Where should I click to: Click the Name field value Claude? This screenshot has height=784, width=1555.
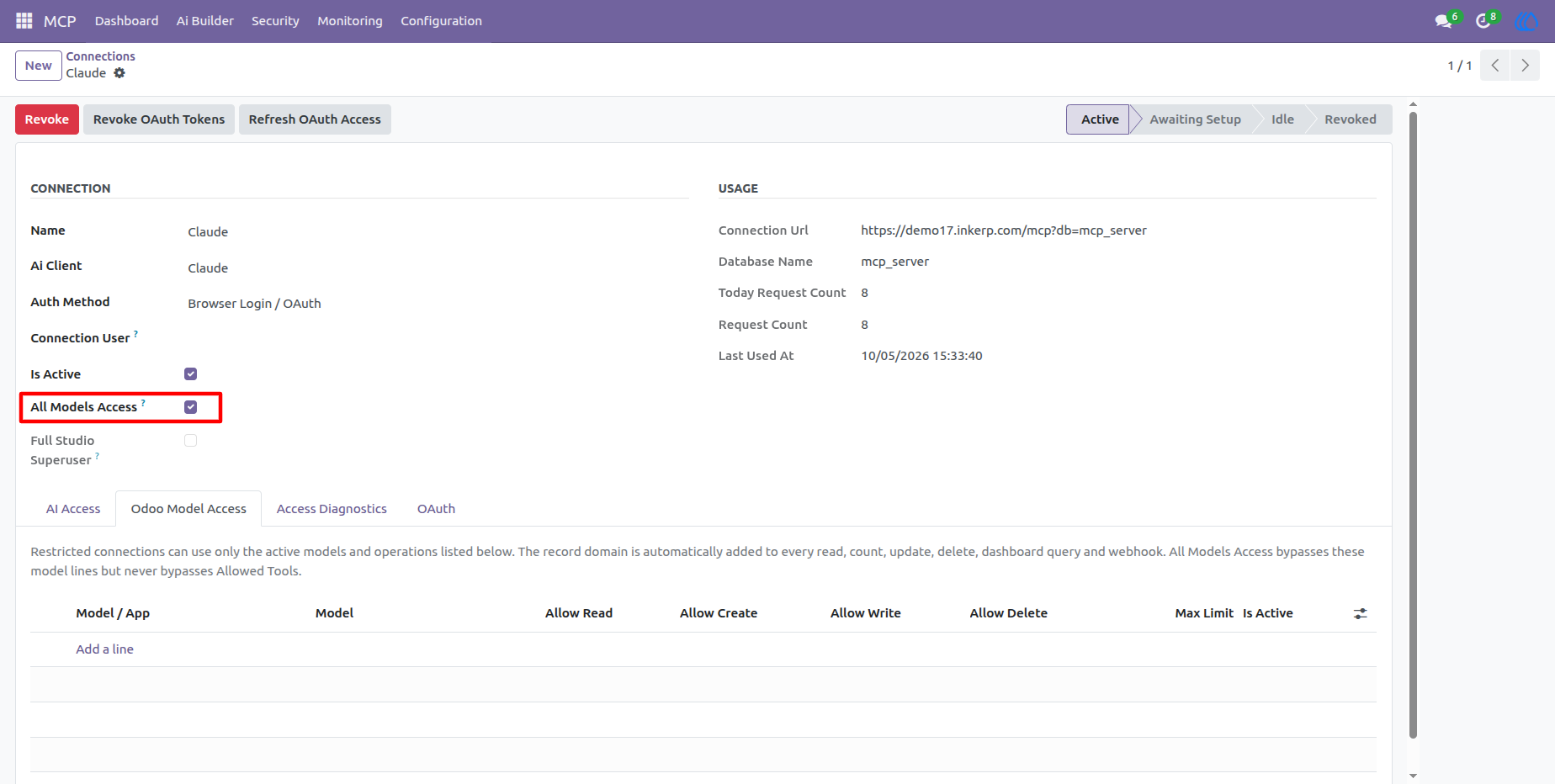(208, 232)
